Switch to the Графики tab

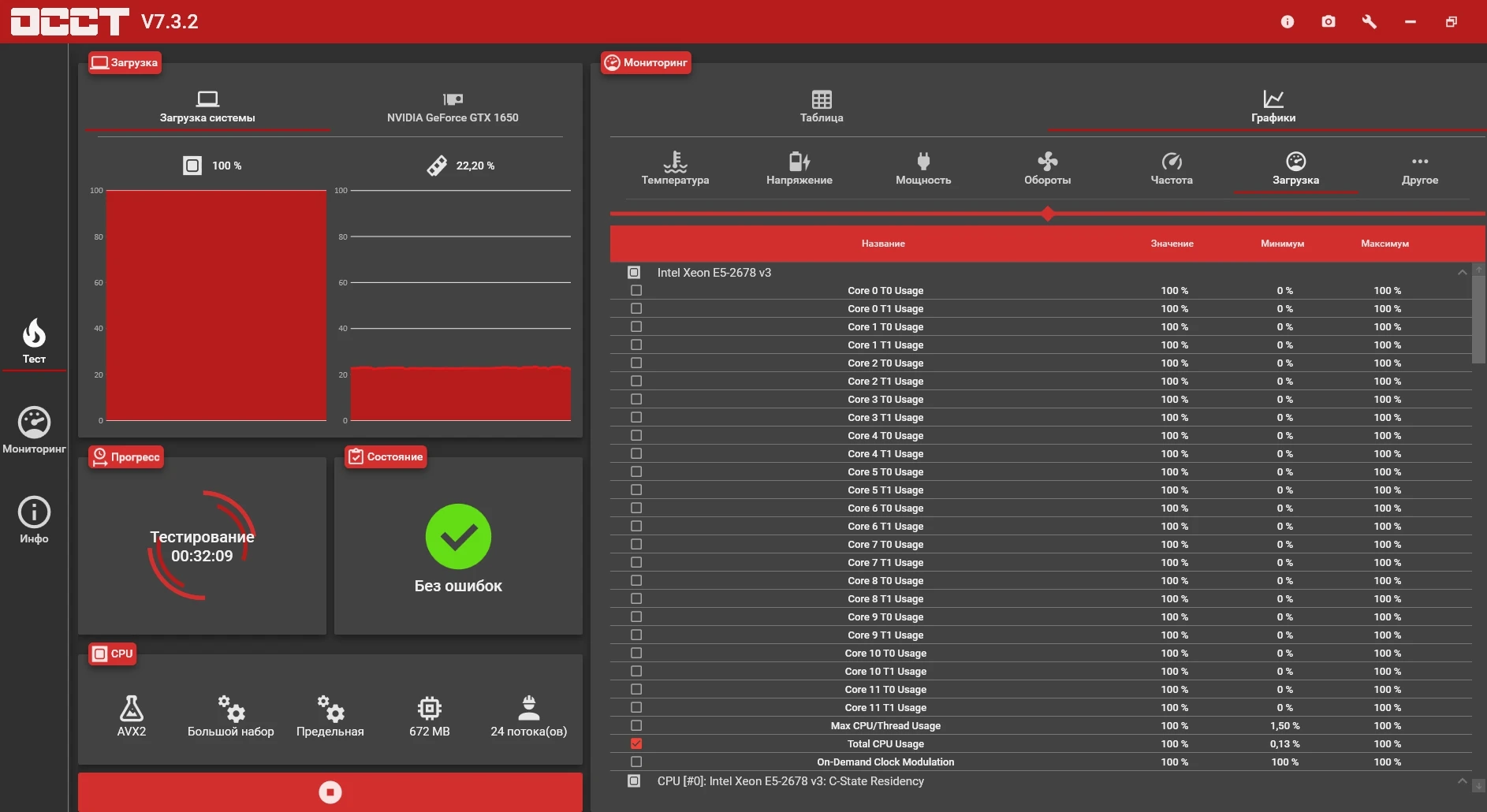click(x=1273, y=107)
